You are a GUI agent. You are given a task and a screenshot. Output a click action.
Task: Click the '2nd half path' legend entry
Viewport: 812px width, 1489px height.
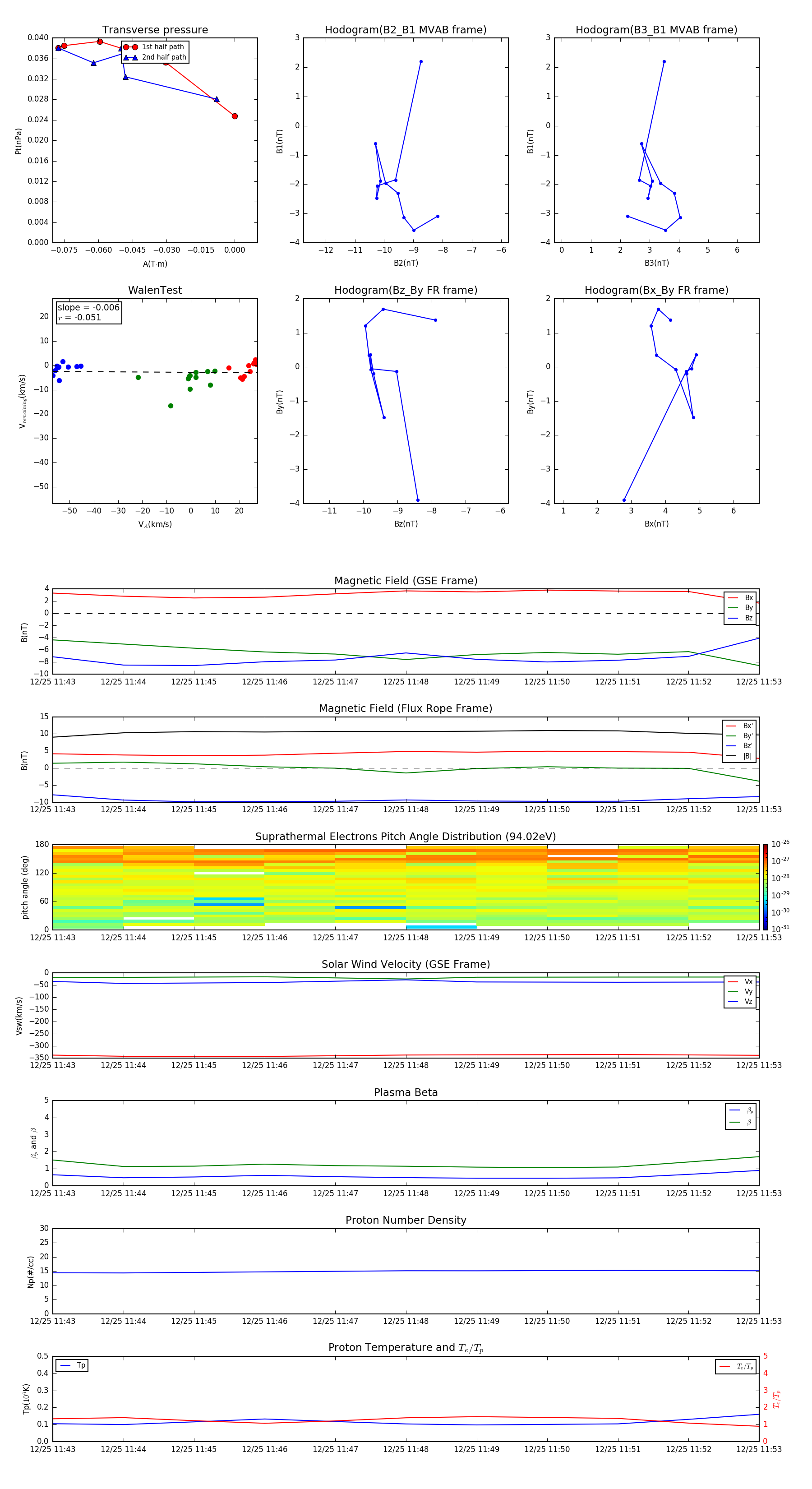pyautogui.click(x=155, y=57)
